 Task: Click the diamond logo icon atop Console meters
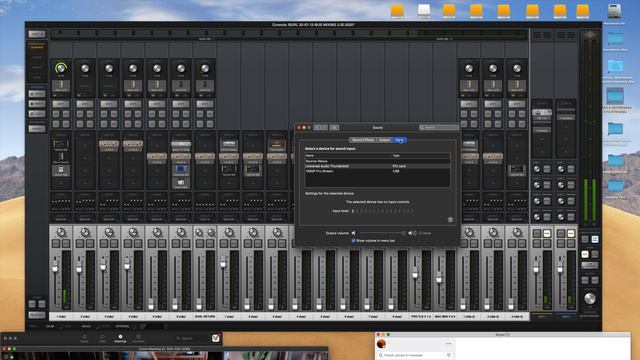click(589, 35)
